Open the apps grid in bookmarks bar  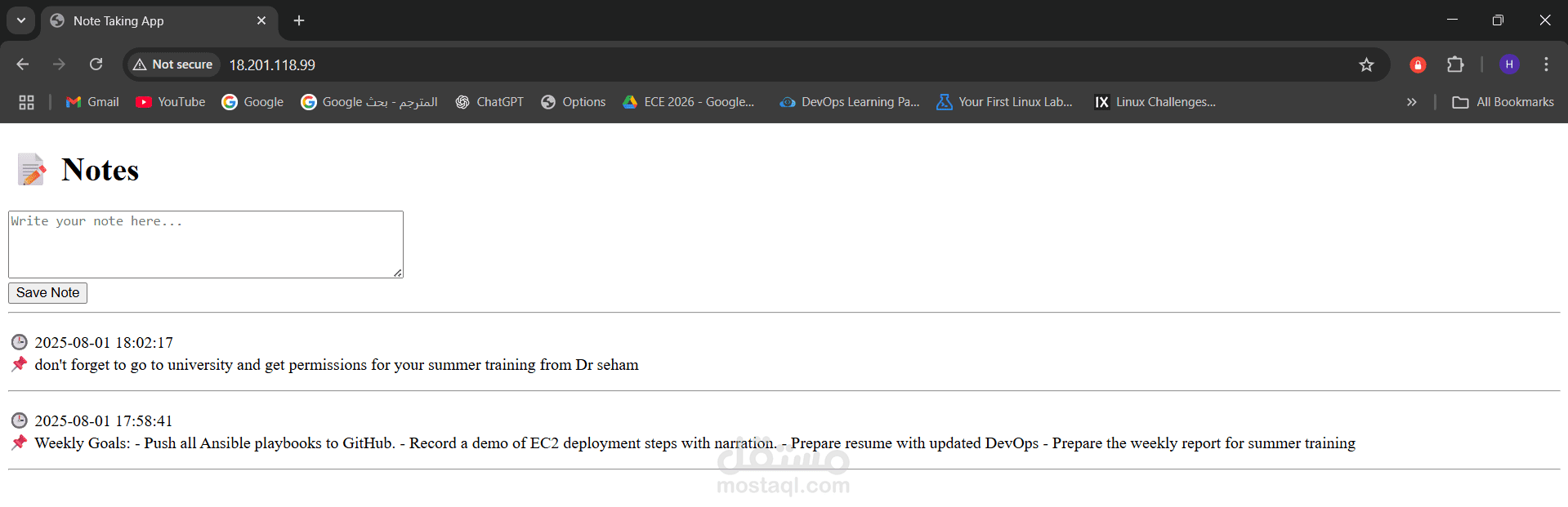pyautogui.click(x=26, y=102)
